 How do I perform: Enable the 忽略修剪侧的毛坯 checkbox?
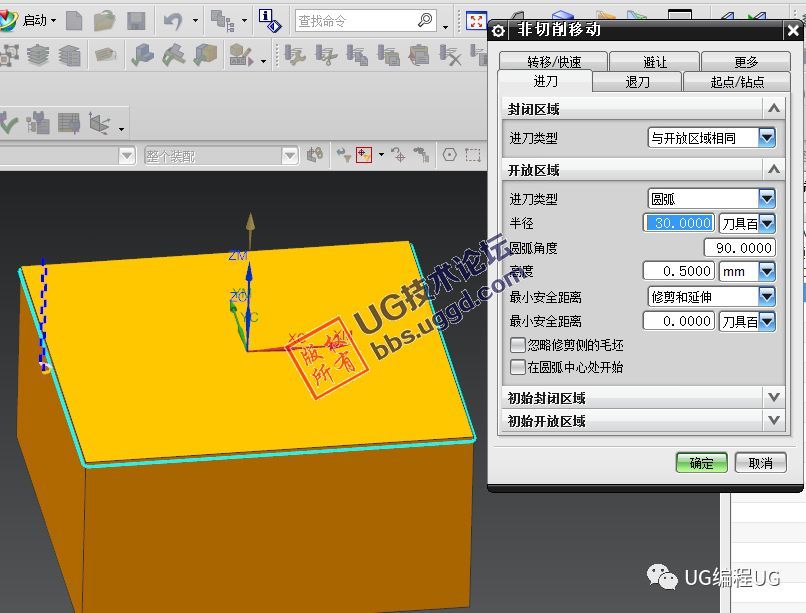point(517,347)
